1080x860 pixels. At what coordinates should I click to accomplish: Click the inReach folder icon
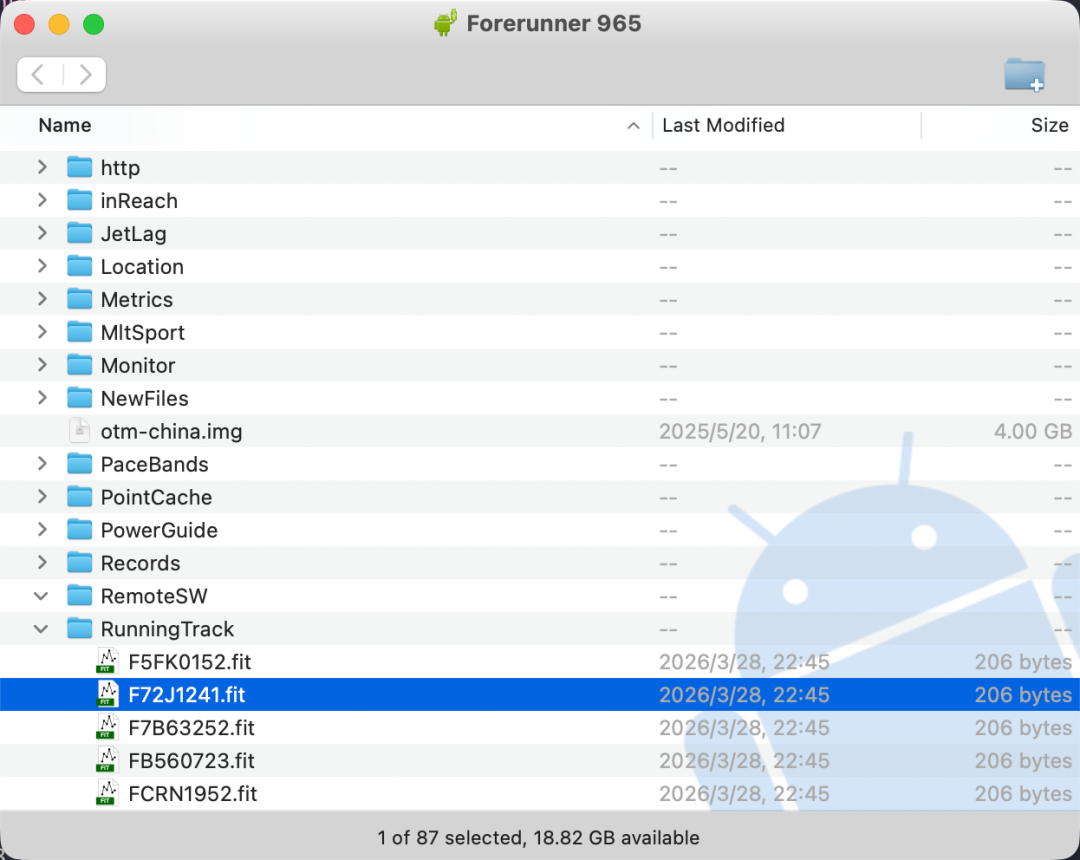coord(79,200)
